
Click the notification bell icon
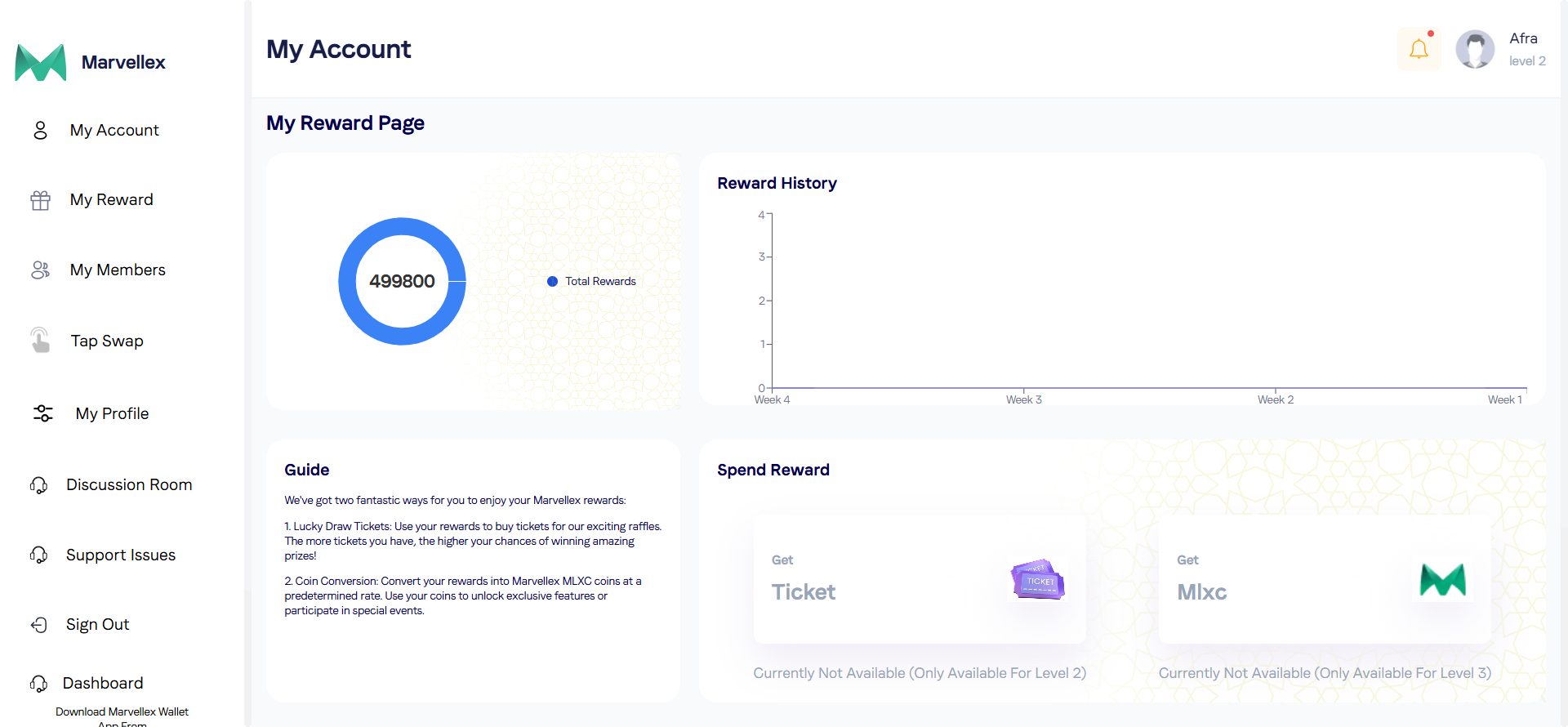tap(1419, 50)
